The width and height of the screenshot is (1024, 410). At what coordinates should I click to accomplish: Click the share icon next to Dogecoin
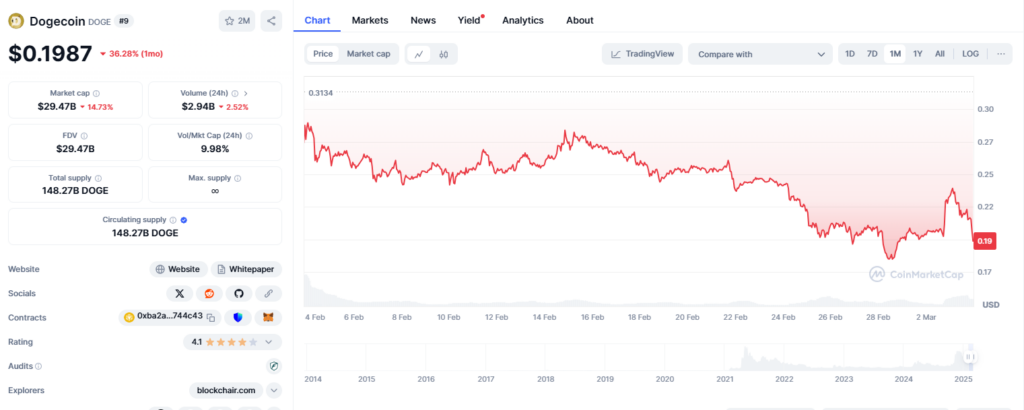(272, 20)
